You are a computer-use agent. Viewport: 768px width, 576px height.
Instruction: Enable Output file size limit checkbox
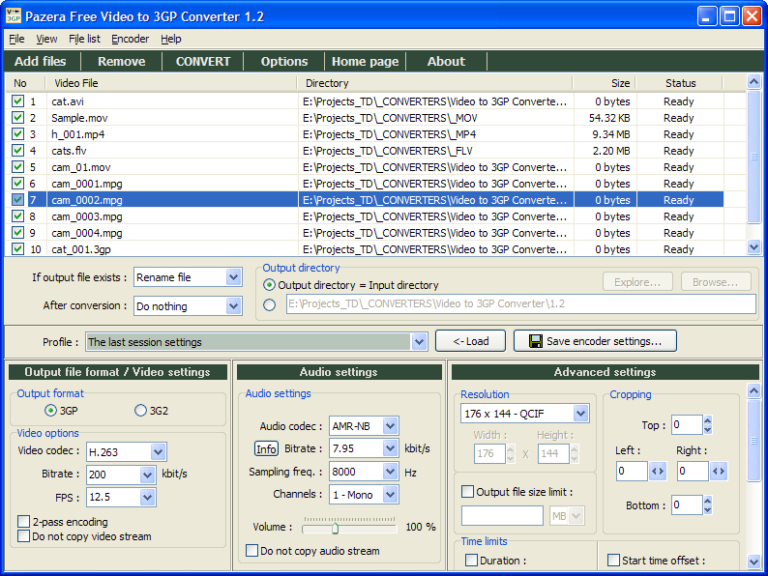468,491
